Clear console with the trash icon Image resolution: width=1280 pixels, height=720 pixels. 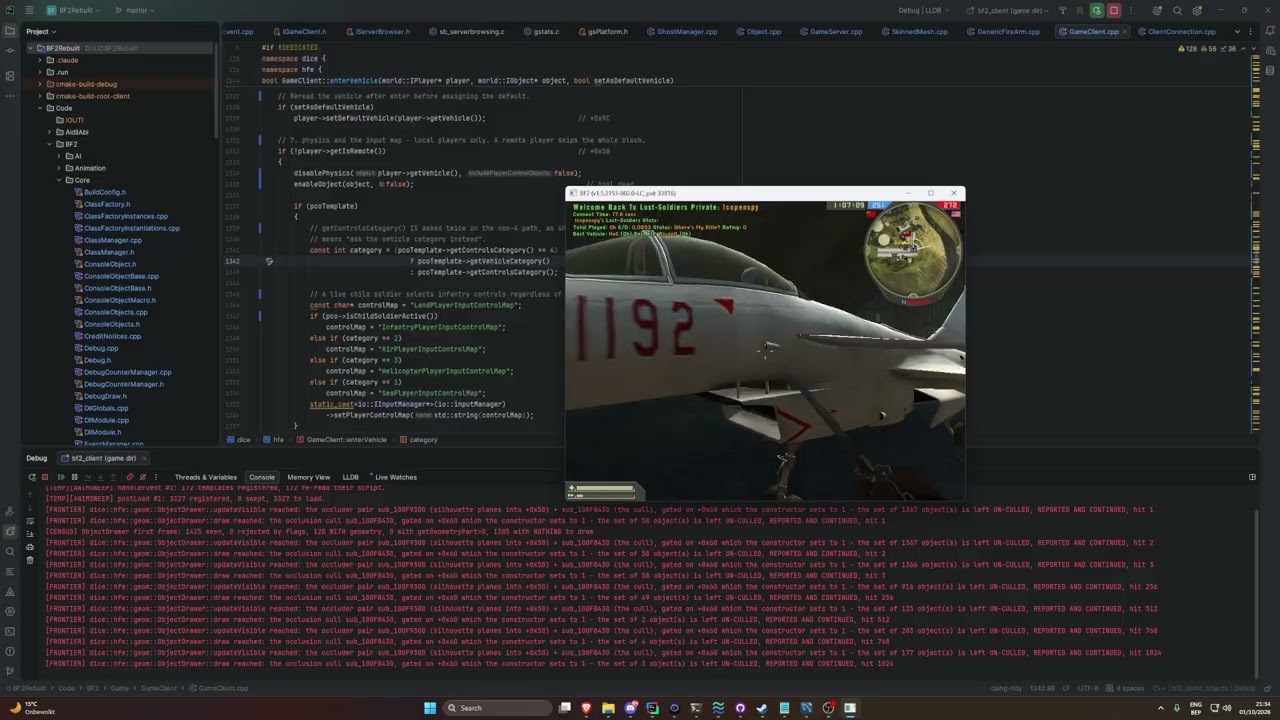pyautogui.click(x=30, y=560)
